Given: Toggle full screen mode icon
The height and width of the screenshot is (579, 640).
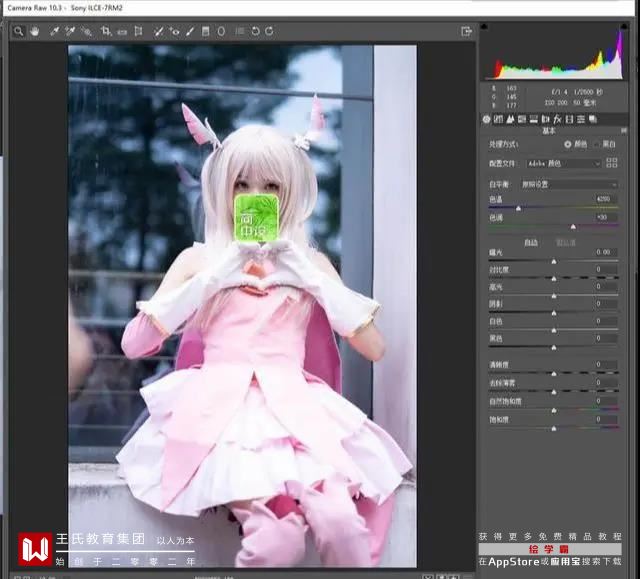Looking at the screenshot, I should [467, 31].
